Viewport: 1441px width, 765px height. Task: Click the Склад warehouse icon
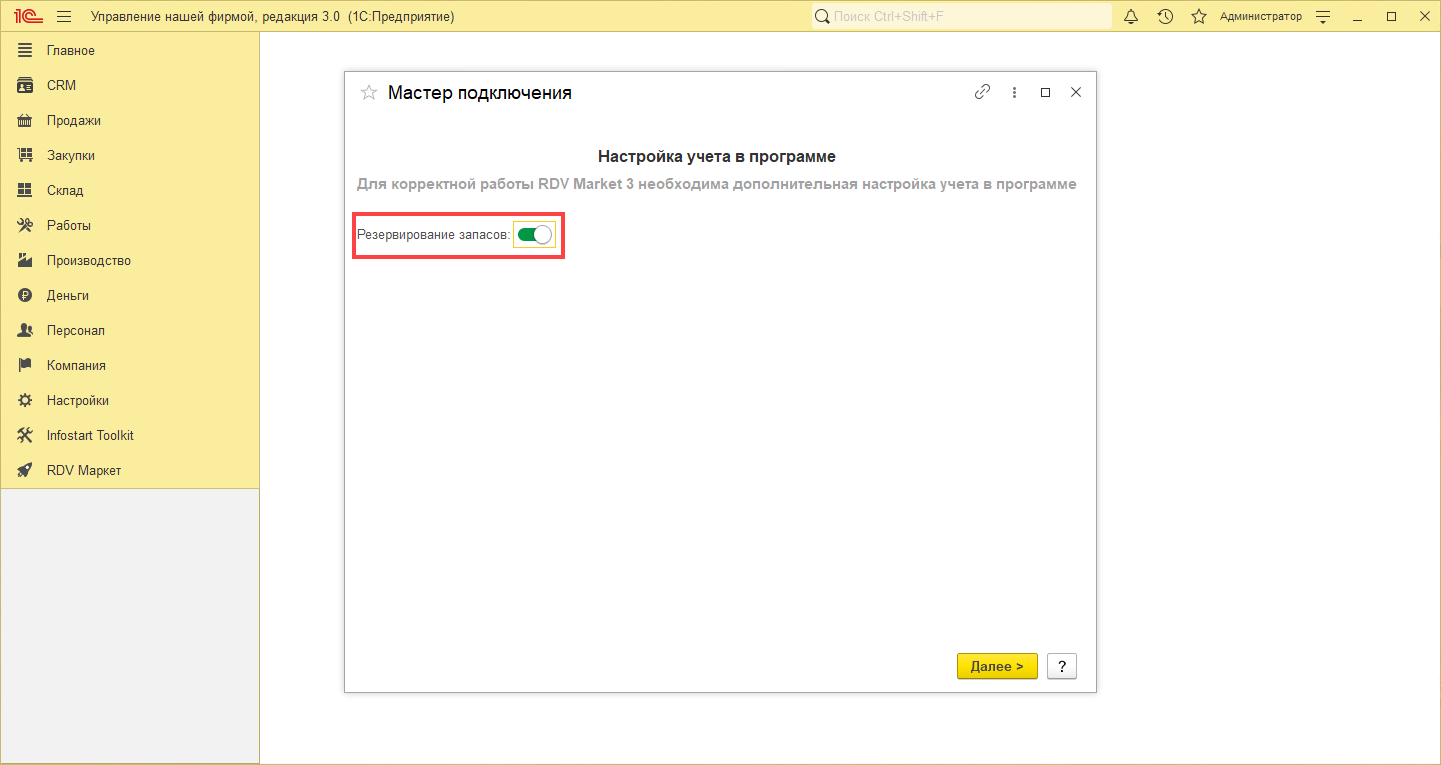click(x=26, y=190)
